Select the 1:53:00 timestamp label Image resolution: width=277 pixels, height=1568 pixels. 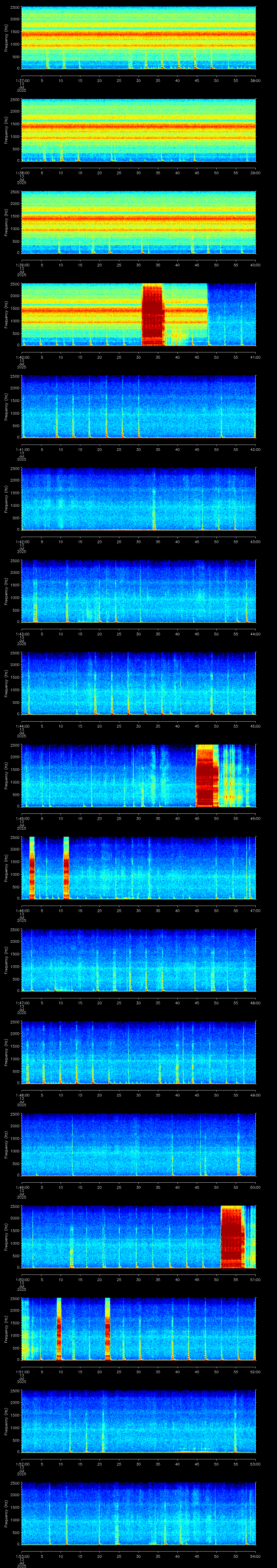22,1556
